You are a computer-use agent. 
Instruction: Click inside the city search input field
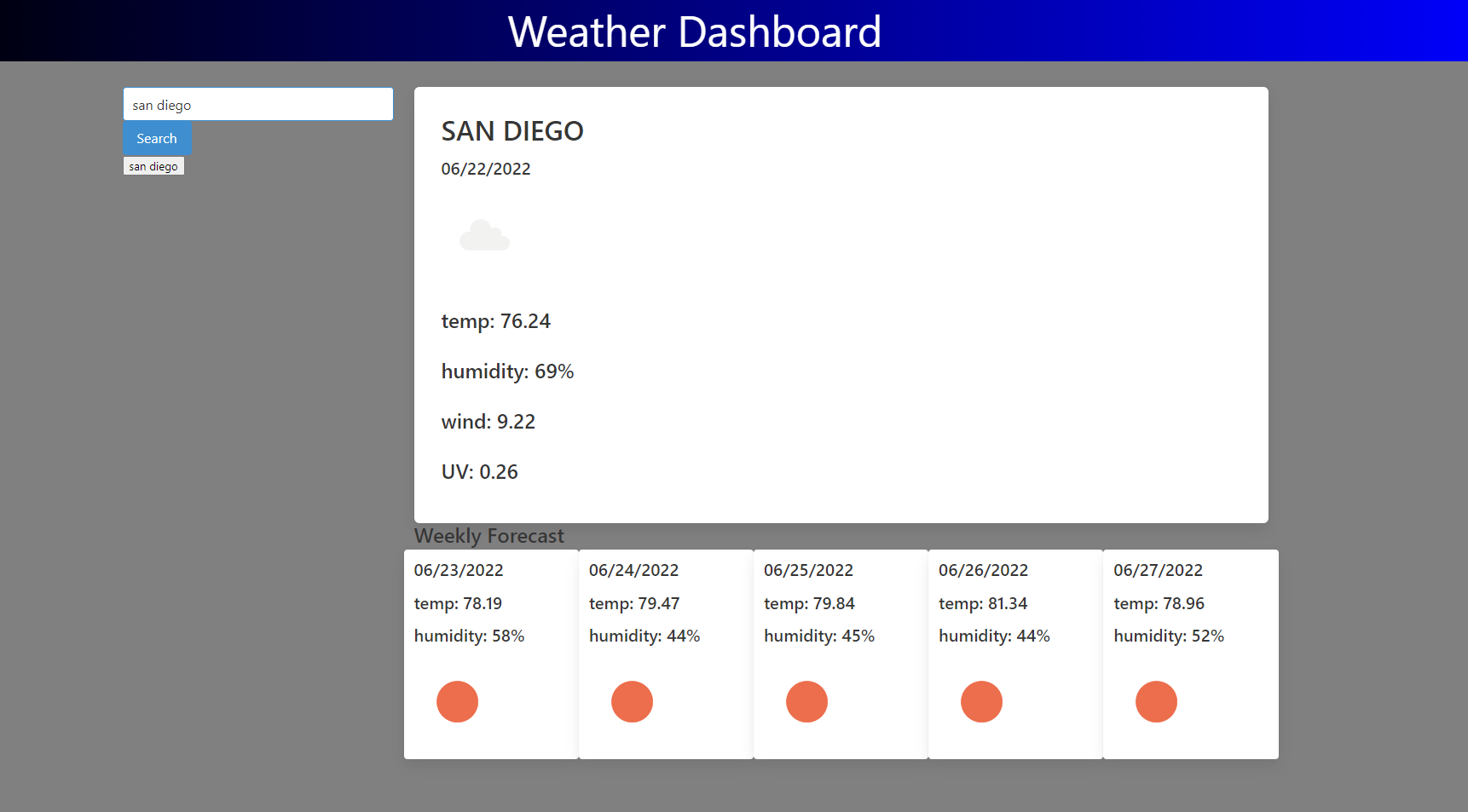pyautogui.click(x=257, y=104)
